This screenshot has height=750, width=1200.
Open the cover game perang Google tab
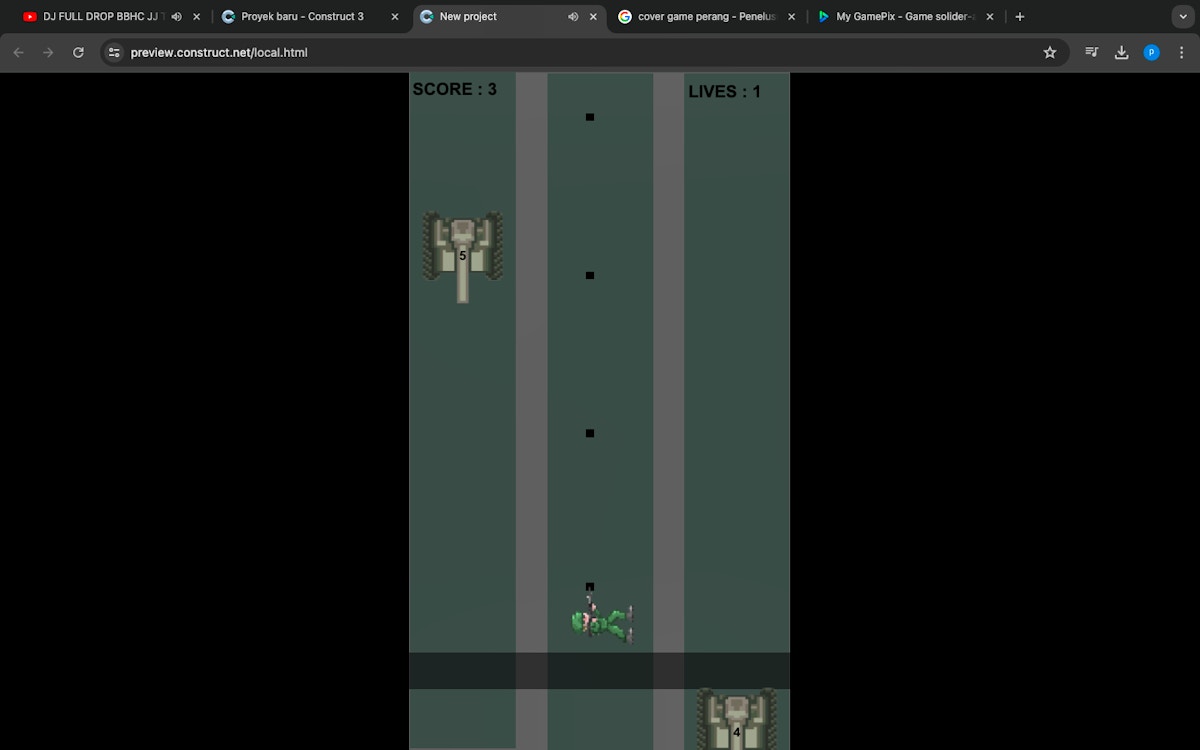coord(706,17)
